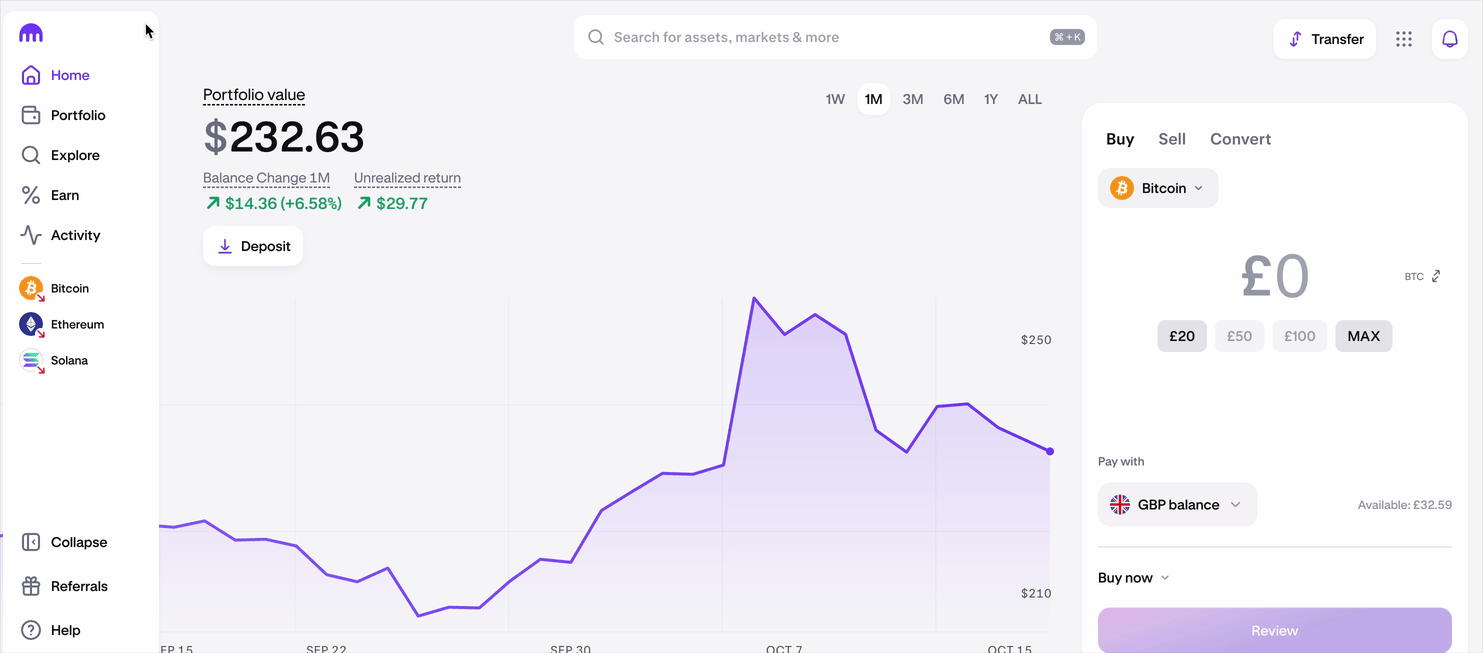Click the Deposit button

(252, 246)
